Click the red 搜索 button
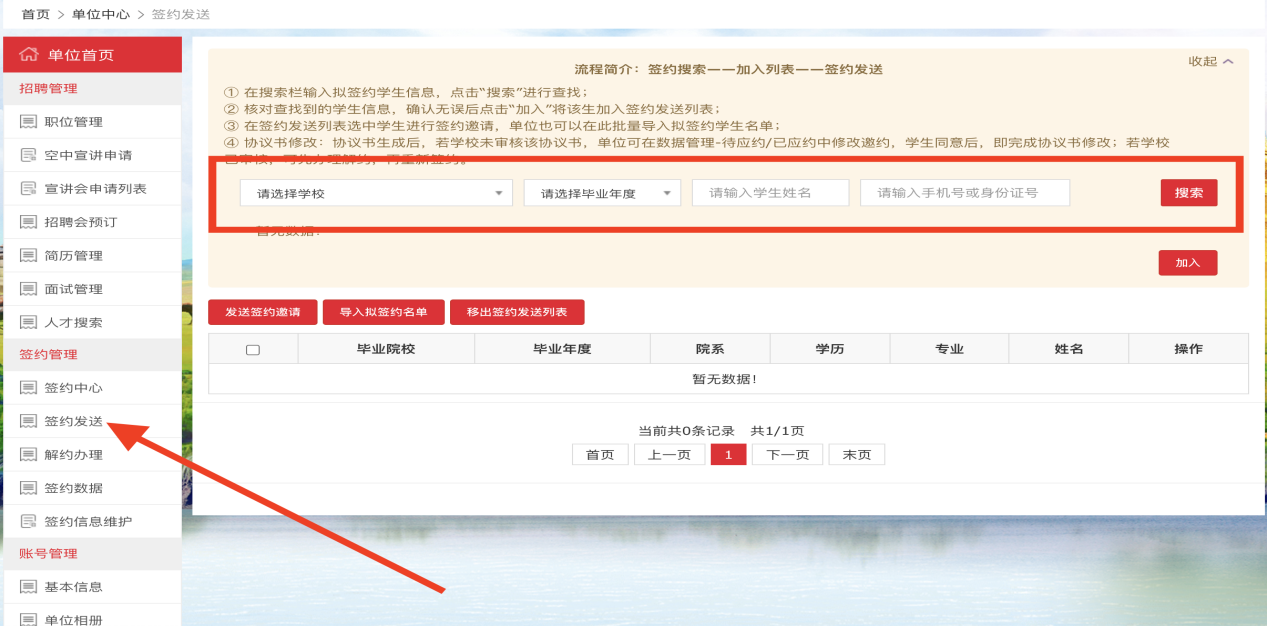The image size is (1267, 626). 1189,193
